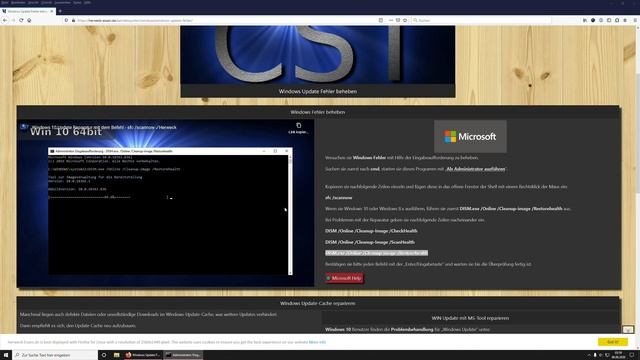Go back to the previous page
This screenshot has width=640, height=360.
[5, 20]
